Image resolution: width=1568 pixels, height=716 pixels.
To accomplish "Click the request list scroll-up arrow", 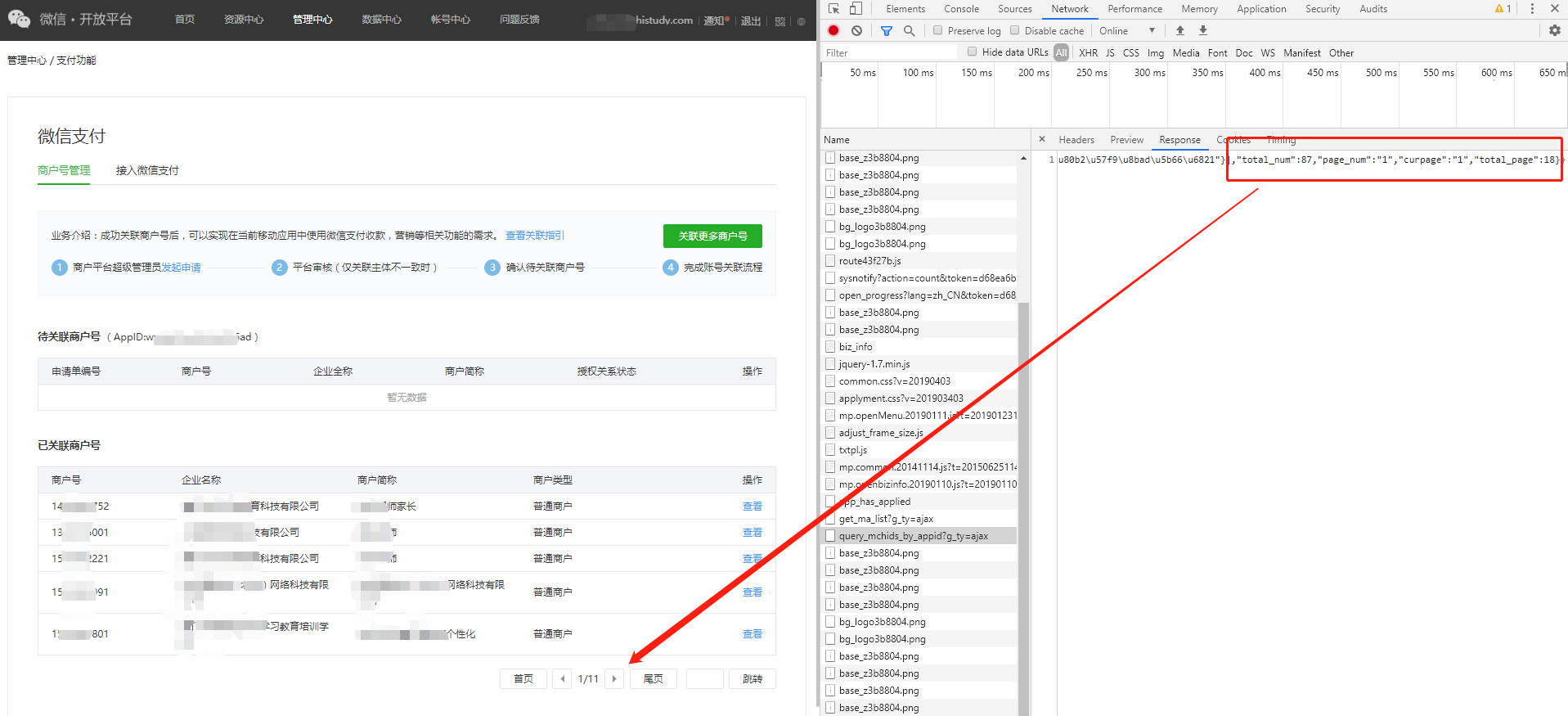I will 1023,158.
